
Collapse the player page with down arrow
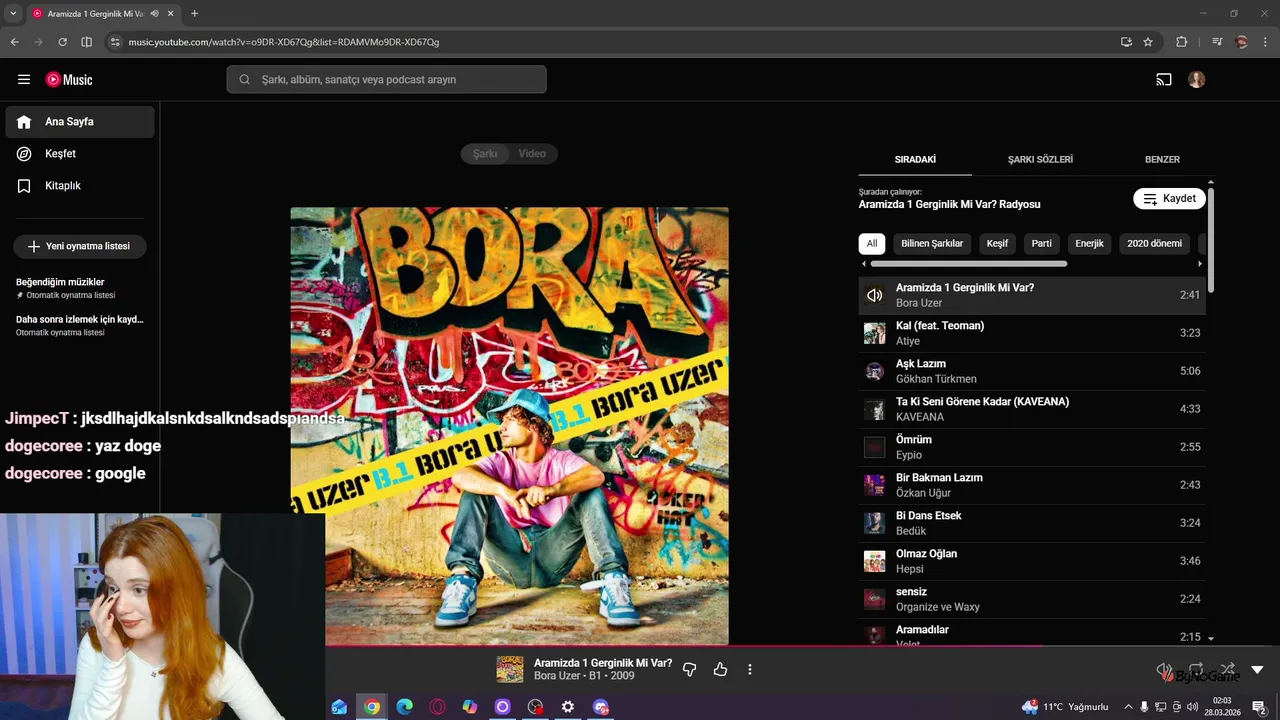pos(1257,670)
